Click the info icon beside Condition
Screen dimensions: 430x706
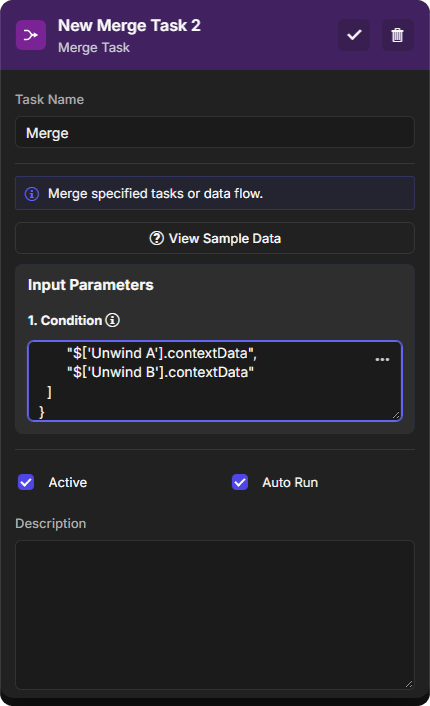click(x=113, y=320)
